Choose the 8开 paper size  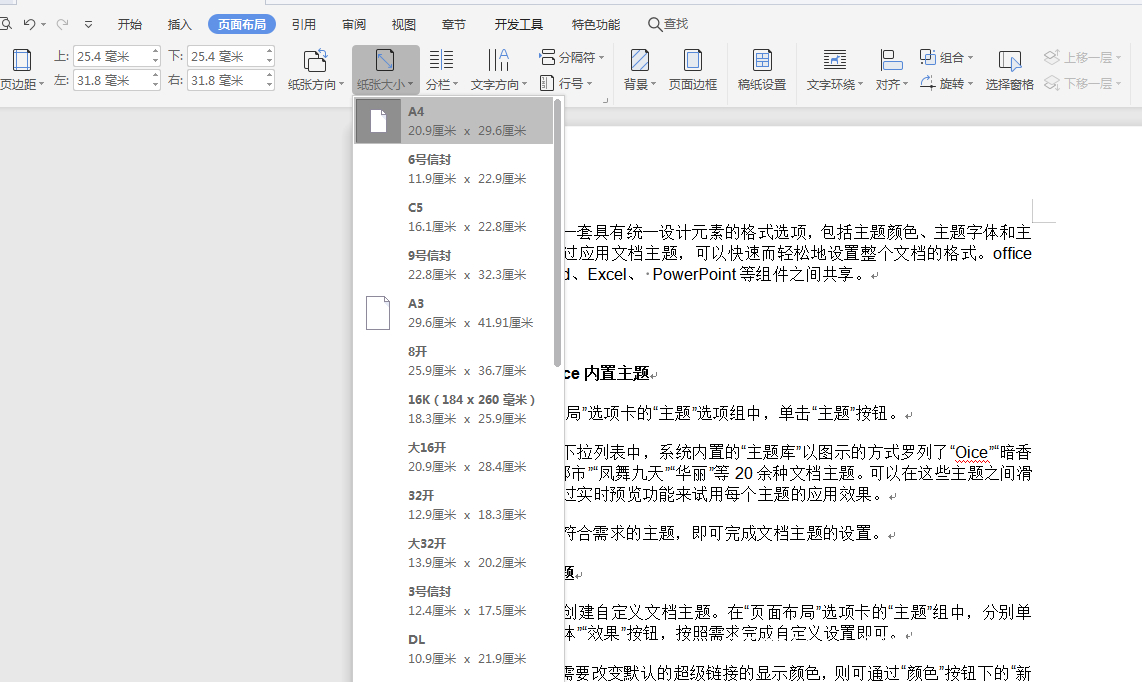454,361
